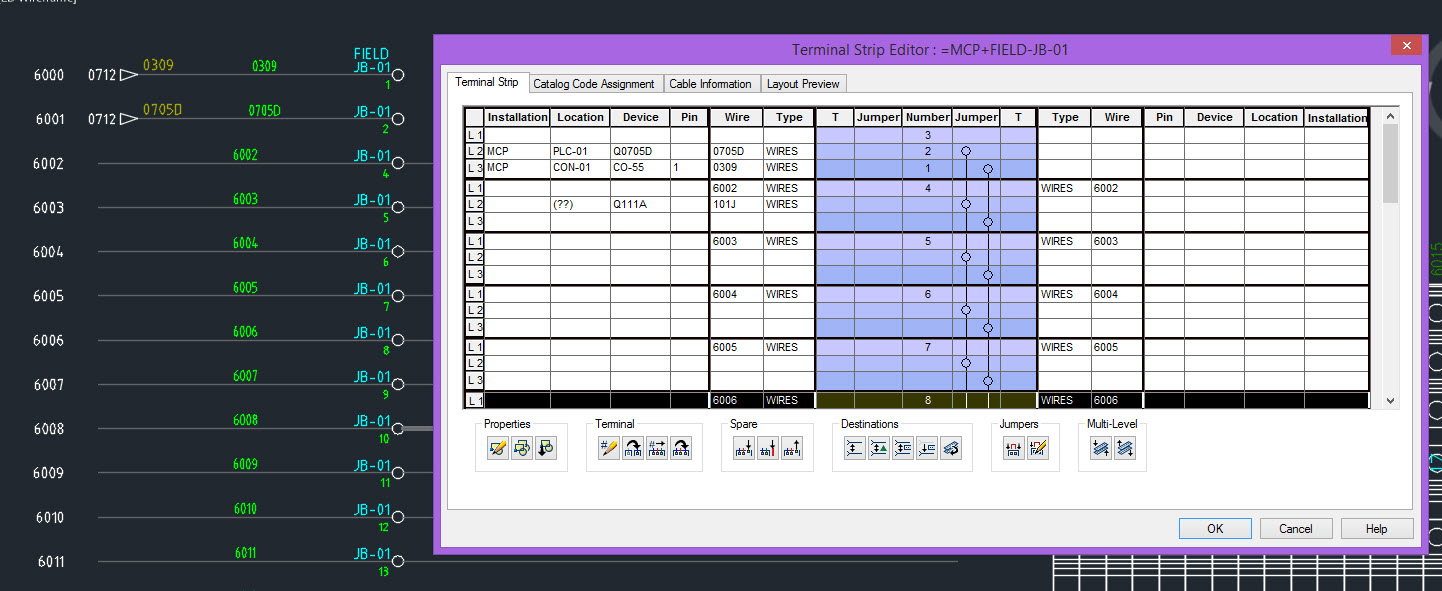Open the Cable Information tab

click(711, 84)
